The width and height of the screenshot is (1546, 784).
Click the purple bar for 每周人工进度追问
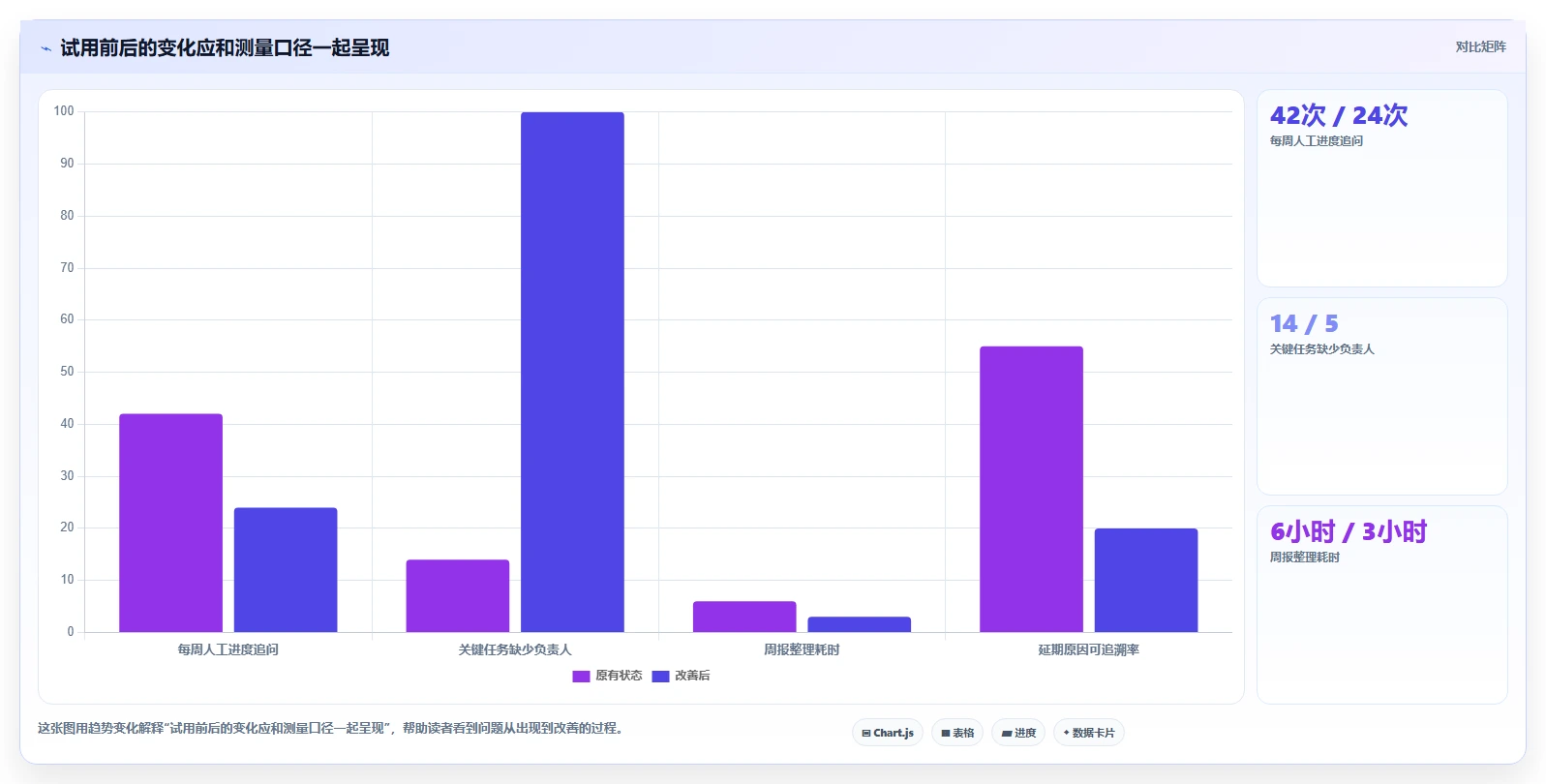pyautogui.click(x=170, y=523)
